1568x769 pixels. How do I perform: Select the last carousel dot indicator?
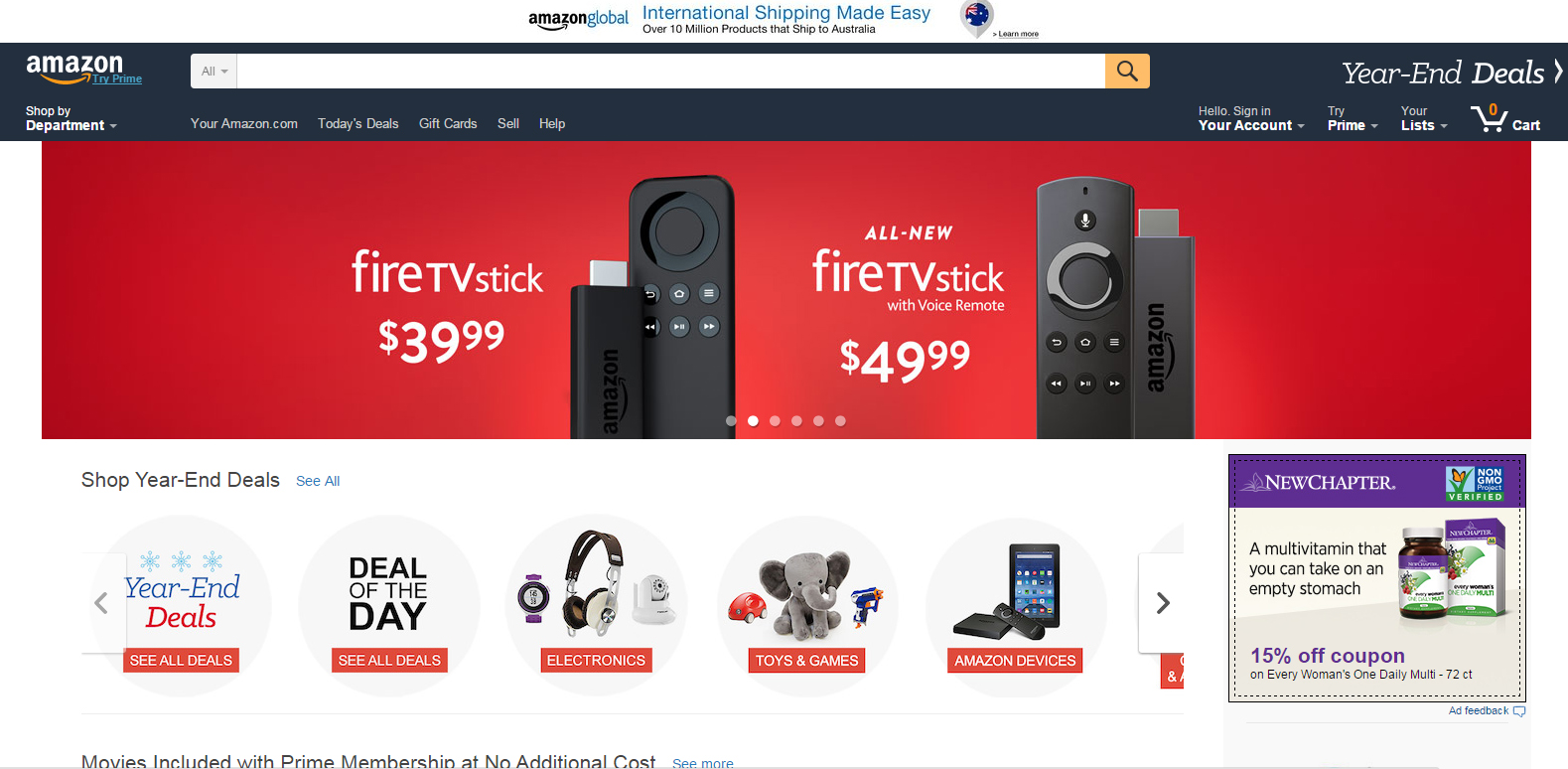point(840,421)
